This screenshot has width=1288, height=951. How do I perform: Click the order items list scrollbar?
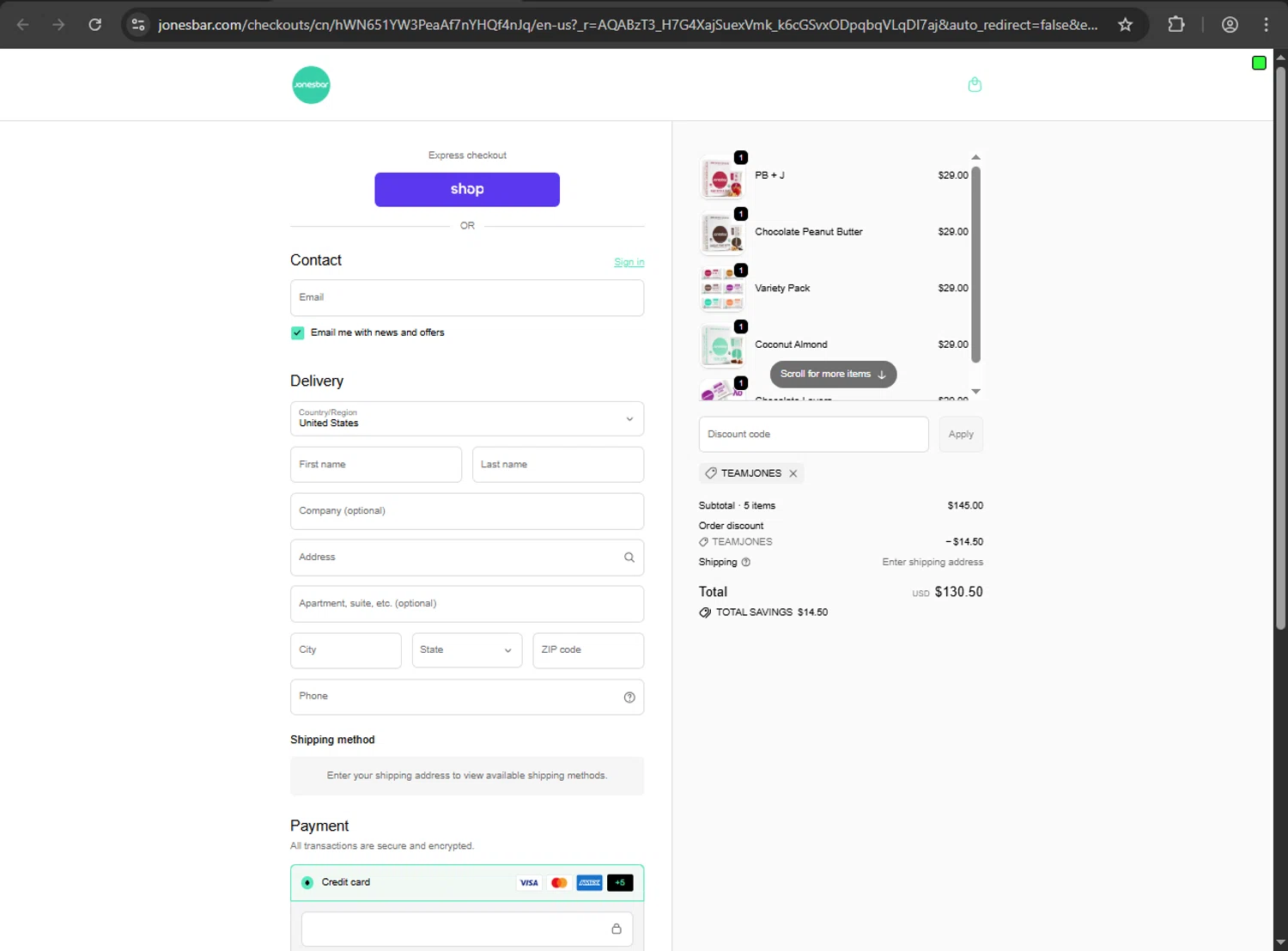coord(975,265)
